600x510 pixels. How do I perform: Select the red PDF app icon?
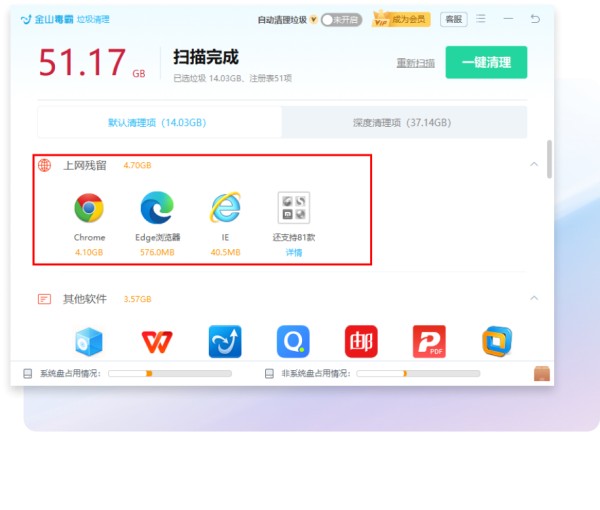click(x=429, y=341)
